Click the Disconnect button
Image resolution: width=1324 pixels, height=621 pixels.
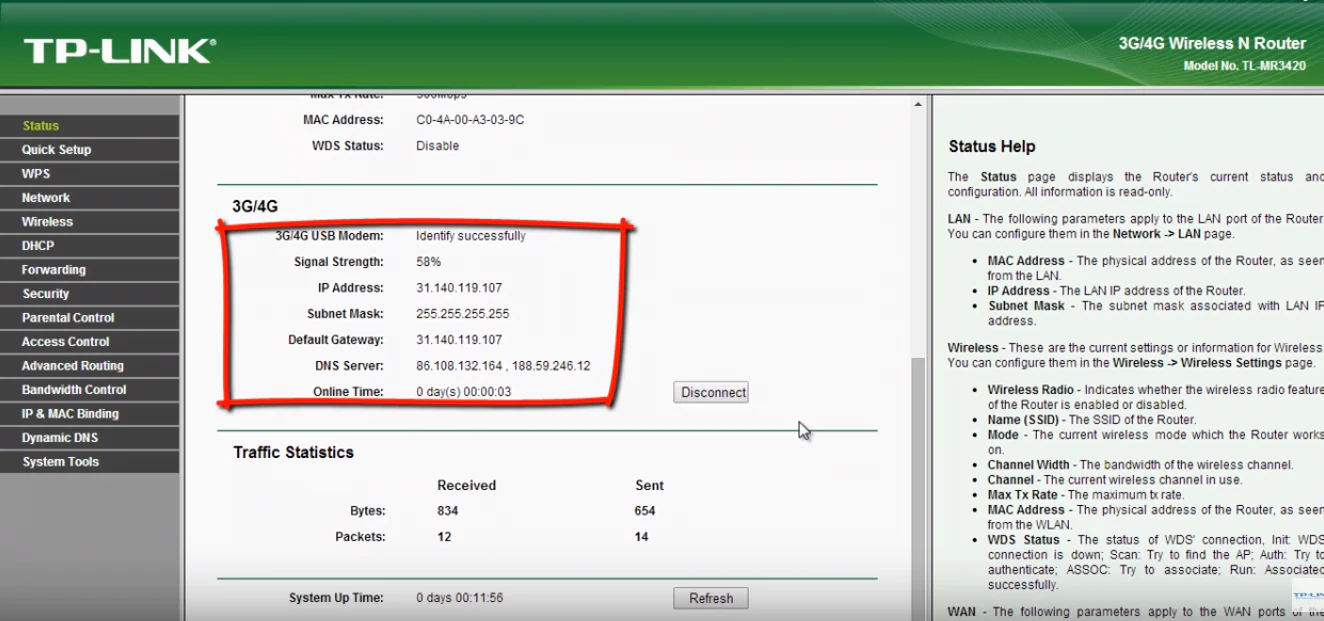tap(710, 392)
